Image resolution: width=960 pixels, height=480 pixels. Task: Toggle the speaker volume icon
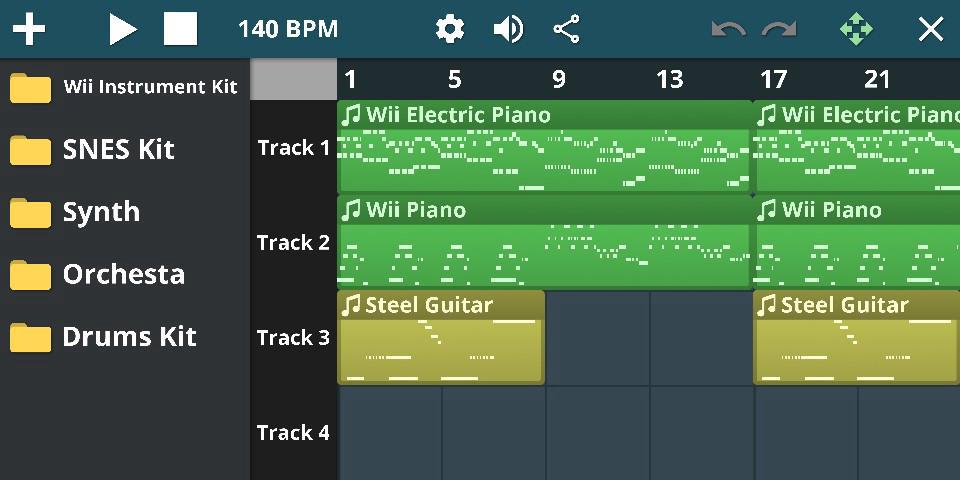coord(508,29)
